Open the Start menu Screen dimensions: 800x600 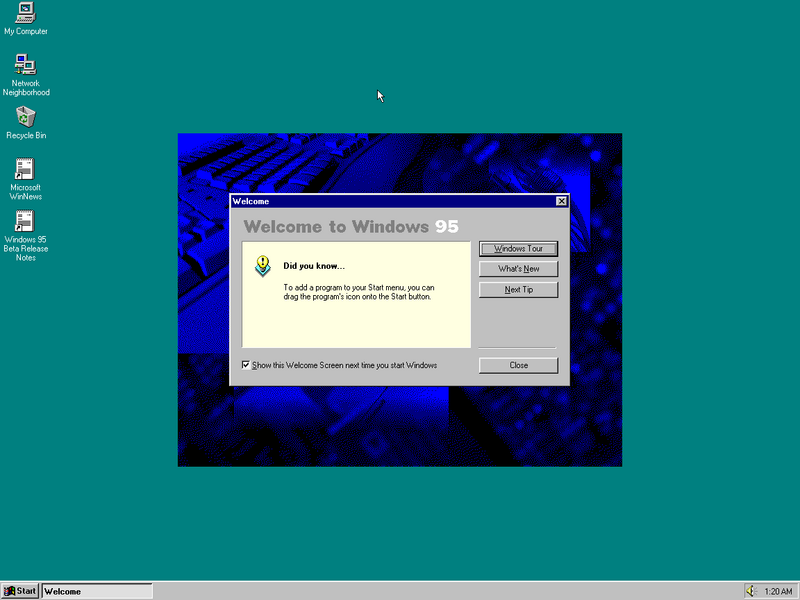pos(20,591)
